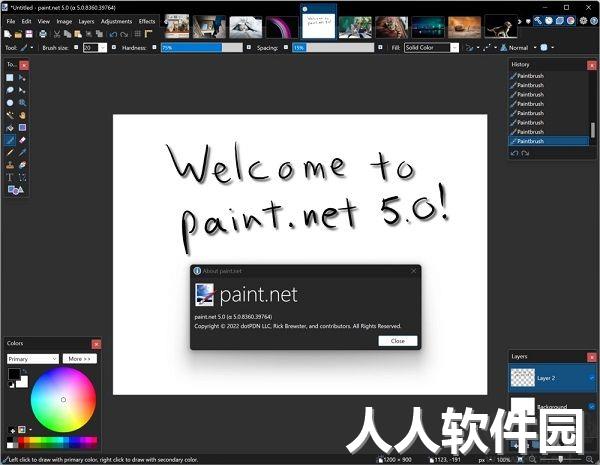This screenshot has width=600, height=465.
Task: Select the Move Selection tool
Action: (23, 90)
